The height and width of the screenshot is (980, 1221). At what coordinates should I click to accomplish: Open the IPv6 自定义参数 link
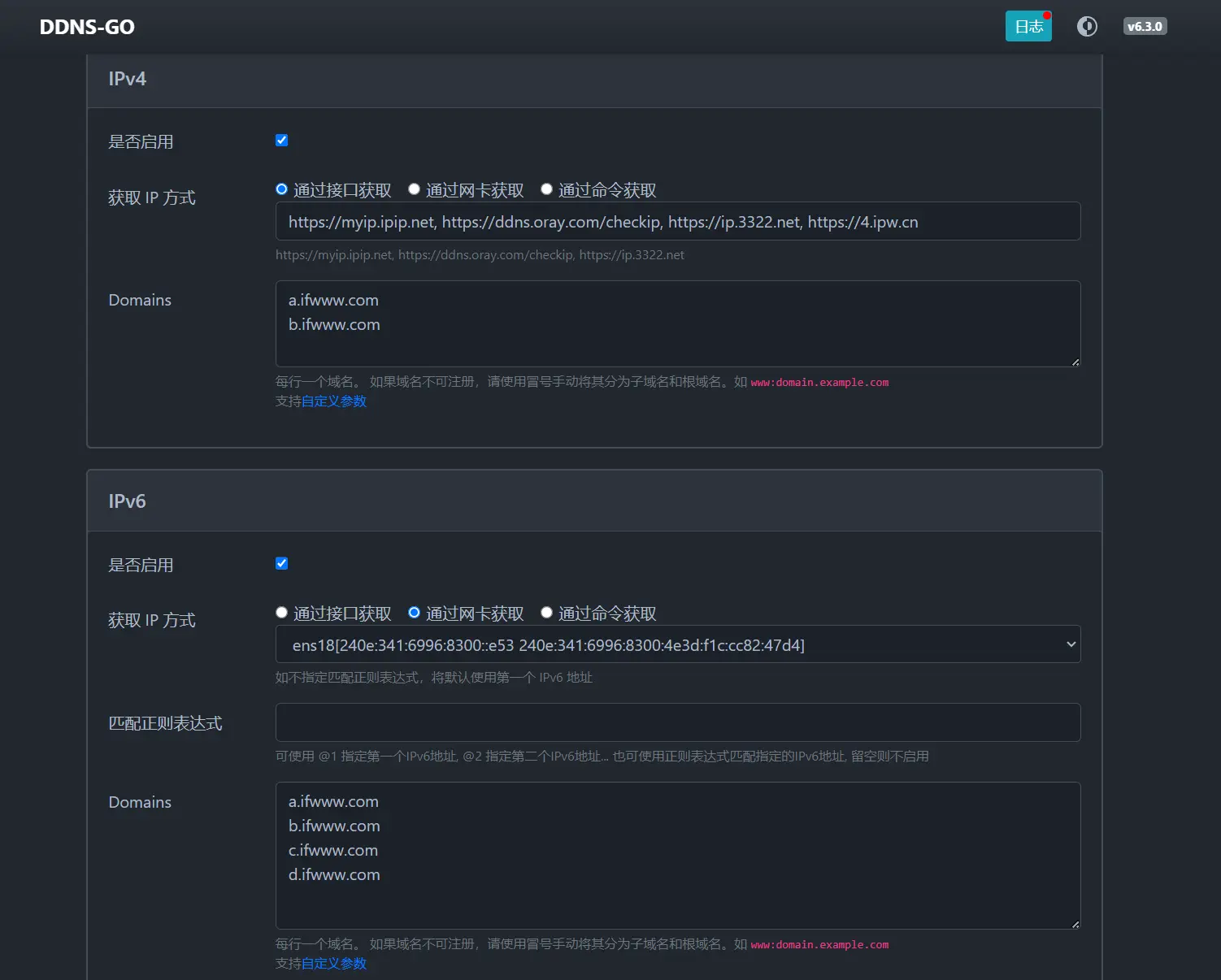[334, 964]
